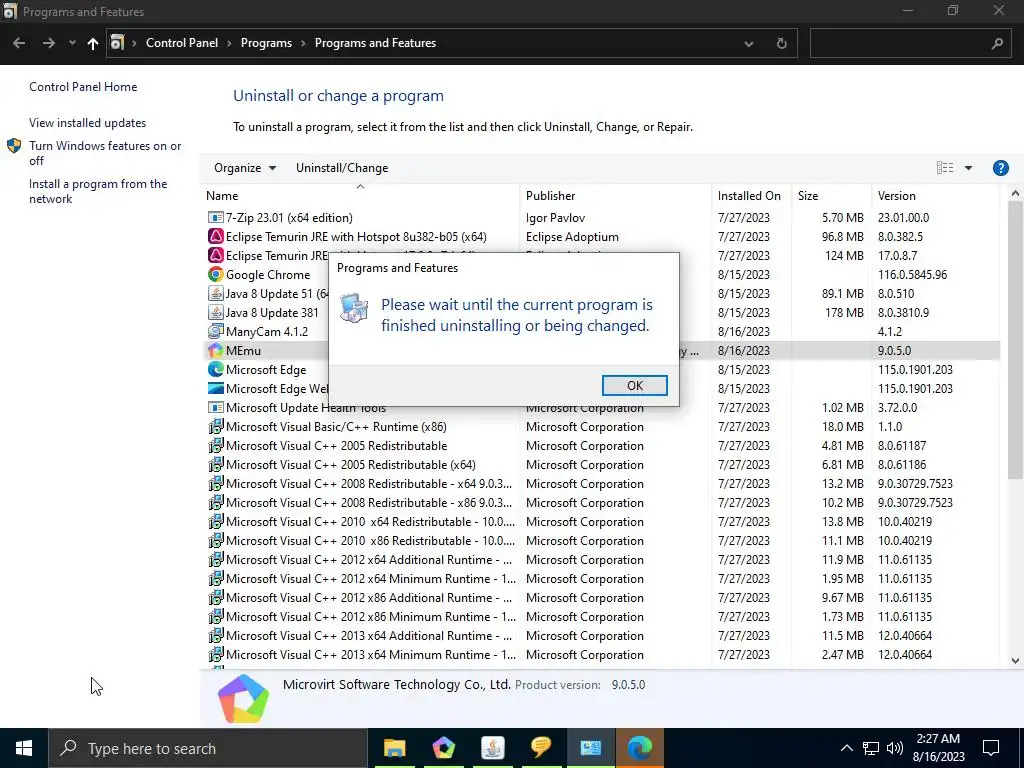Open Control Panel Home link
1024x768 pixels.
(83, 87)
